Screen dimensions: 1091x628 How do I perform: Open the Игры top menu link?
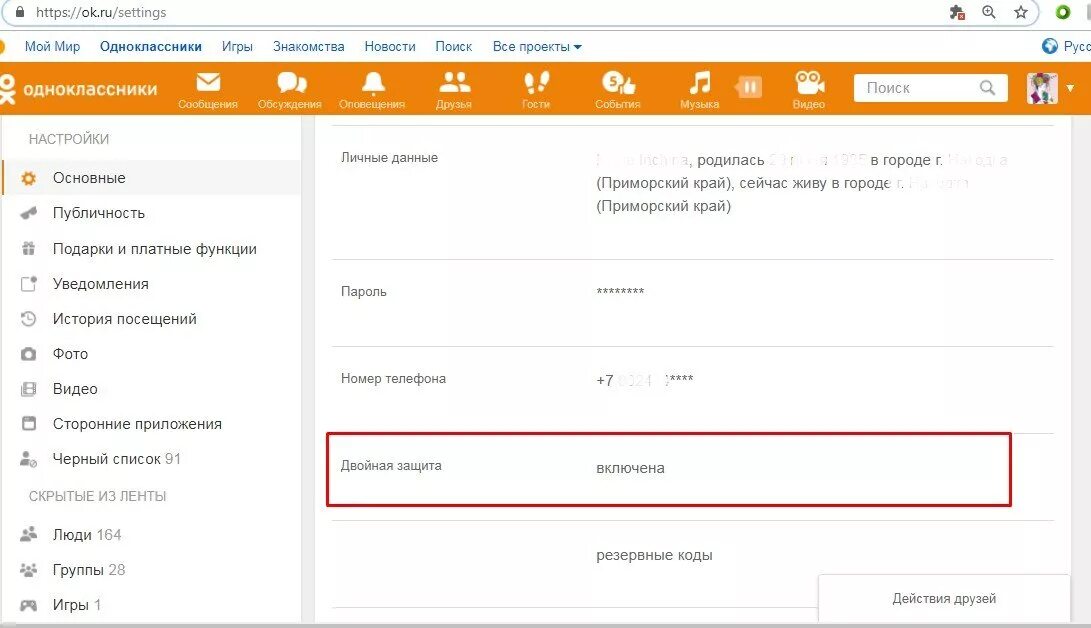pyautogui.click(x=237, y=47)
